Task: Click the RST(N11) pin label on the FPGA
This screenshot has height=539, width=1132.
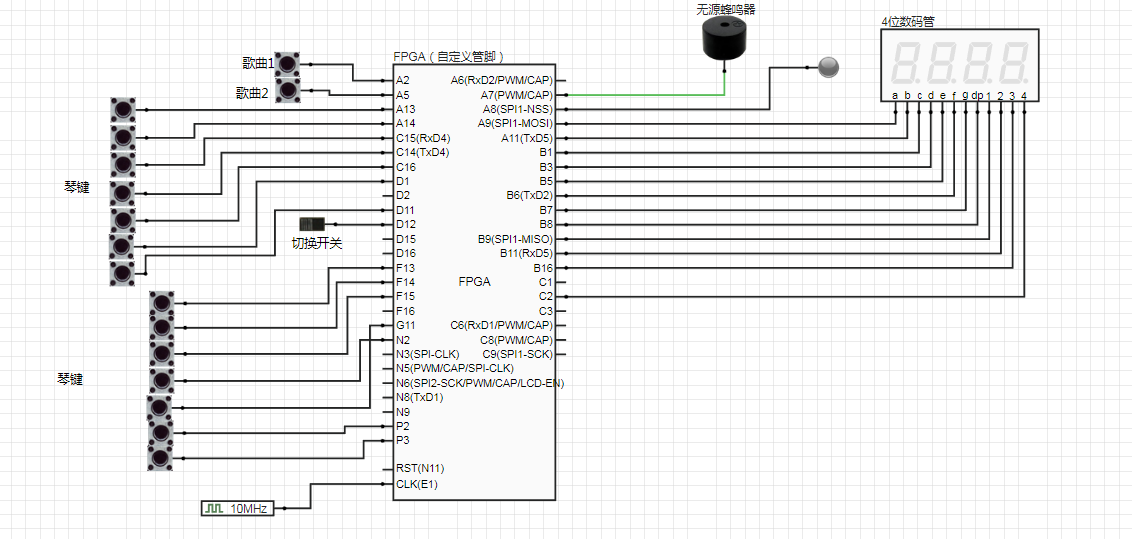Action: coord(419,468)
